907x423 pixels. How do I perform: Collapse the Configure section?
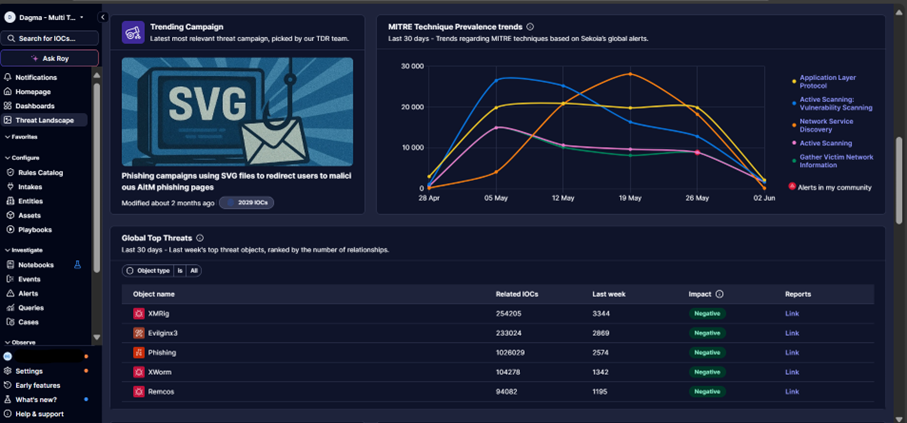22,157
